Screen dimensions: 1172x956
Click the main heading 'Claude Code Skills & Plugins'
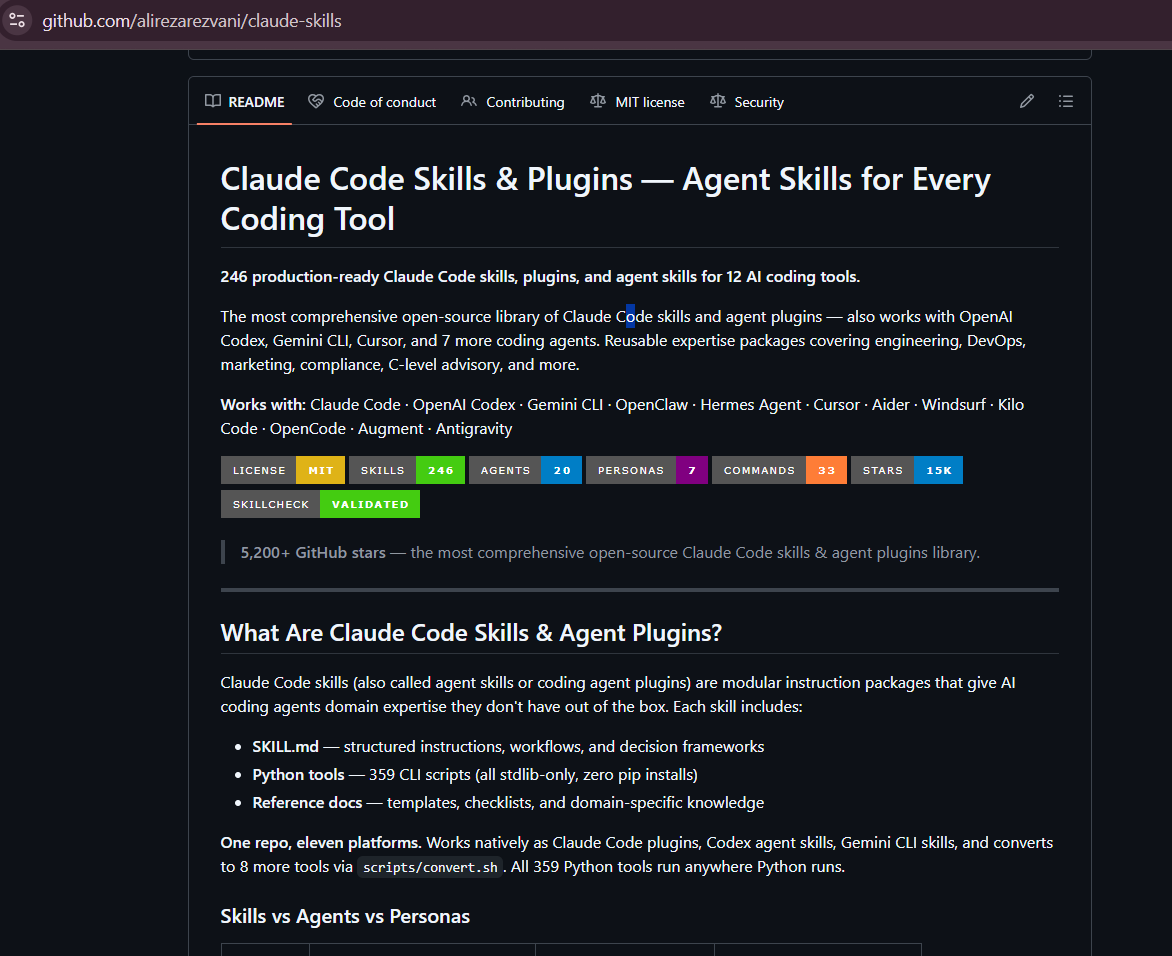pyautogui.click(x=605, y=199)
